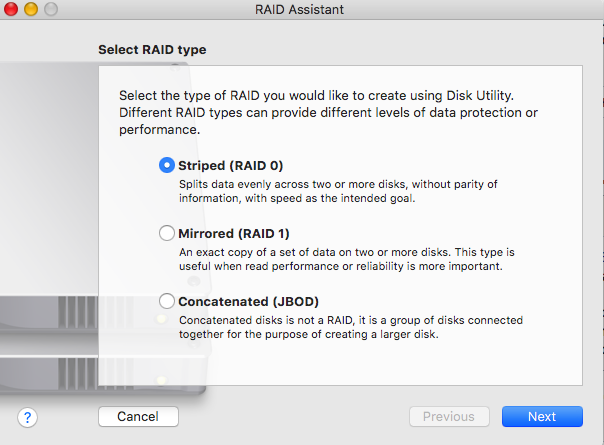Minimize window with the yellow button
The width and height of the screenshot is (604, 445).
coord(30,10)
